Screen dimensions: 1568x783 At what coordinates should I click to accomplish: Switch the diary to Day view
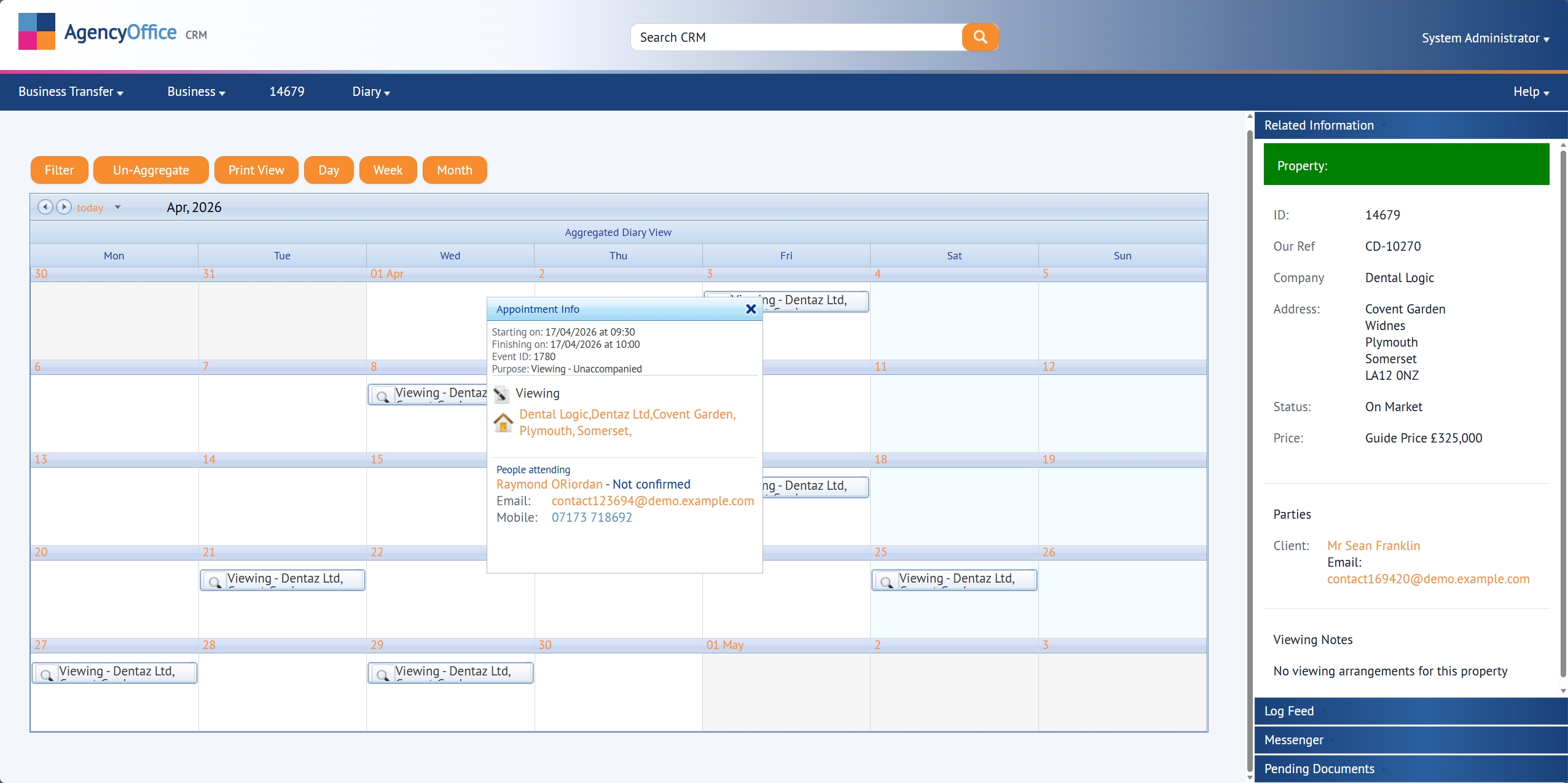[329, 170]
